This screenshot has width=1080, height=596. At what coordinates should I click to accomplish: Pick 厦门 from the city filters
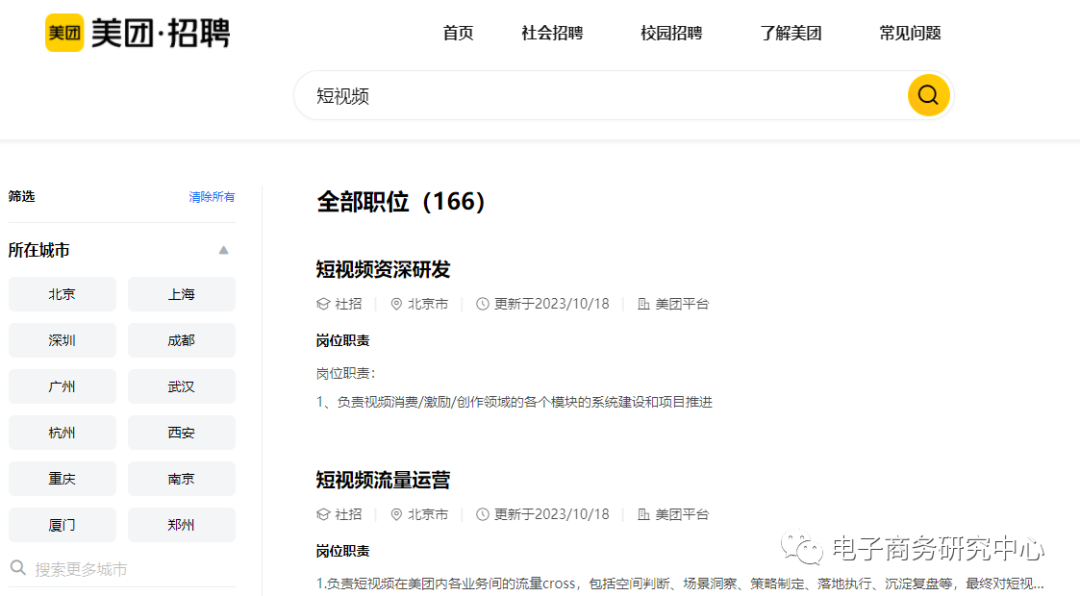click(62, 525)
